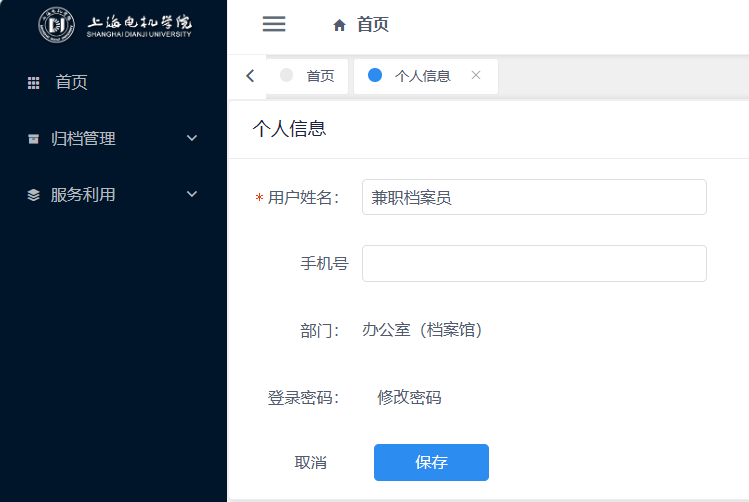Open the 归档管理 sidebar menu label
This screenshot has height=502, width=749.
coord(83,139)
